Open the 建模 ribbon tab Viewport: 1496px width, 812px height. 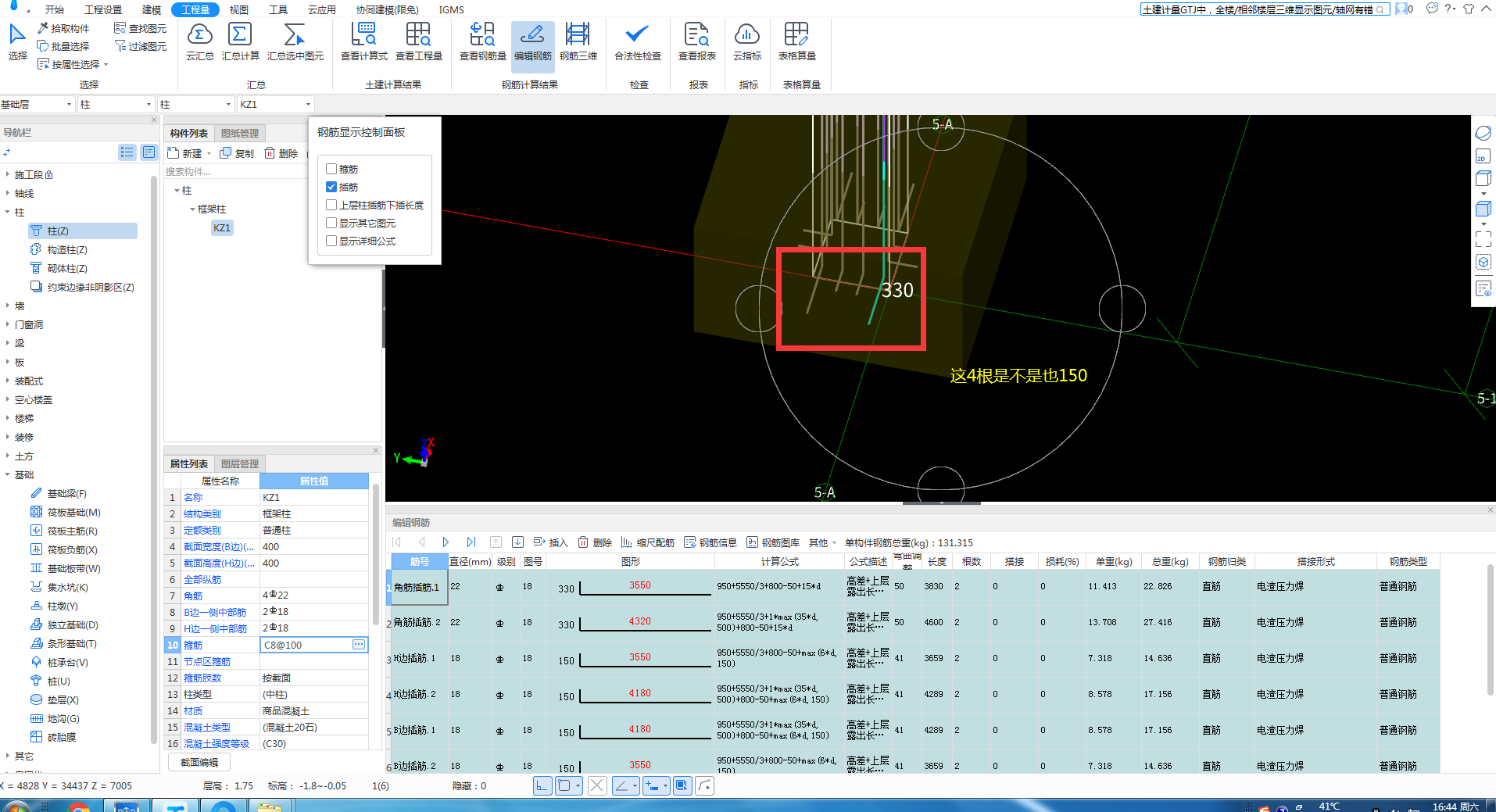coord(152,9)
